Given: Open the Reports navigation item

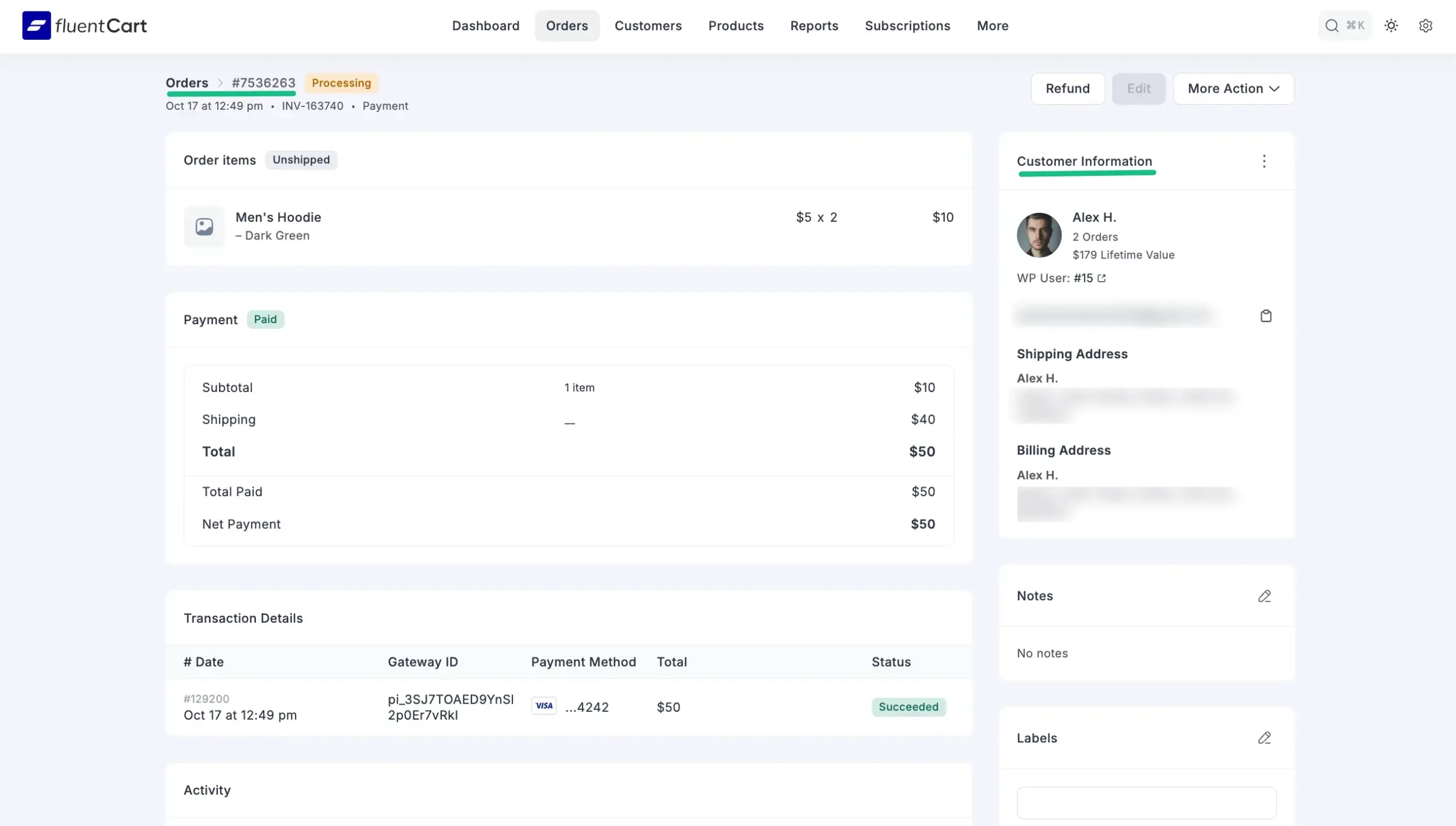Looking at the screenshot, I should pos(814,26).
